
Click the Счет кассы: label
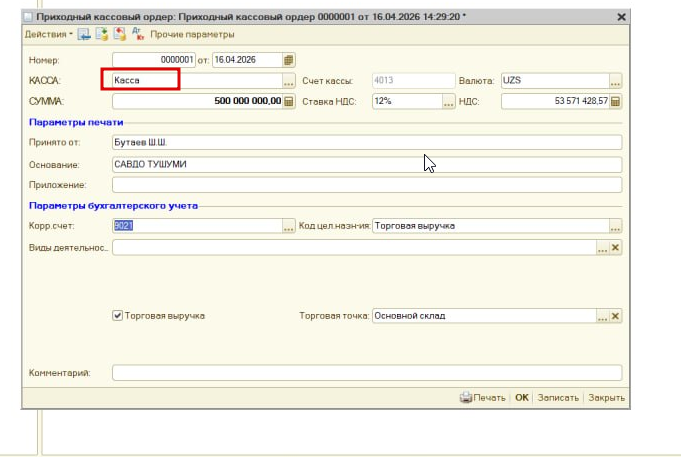(328, 81)
